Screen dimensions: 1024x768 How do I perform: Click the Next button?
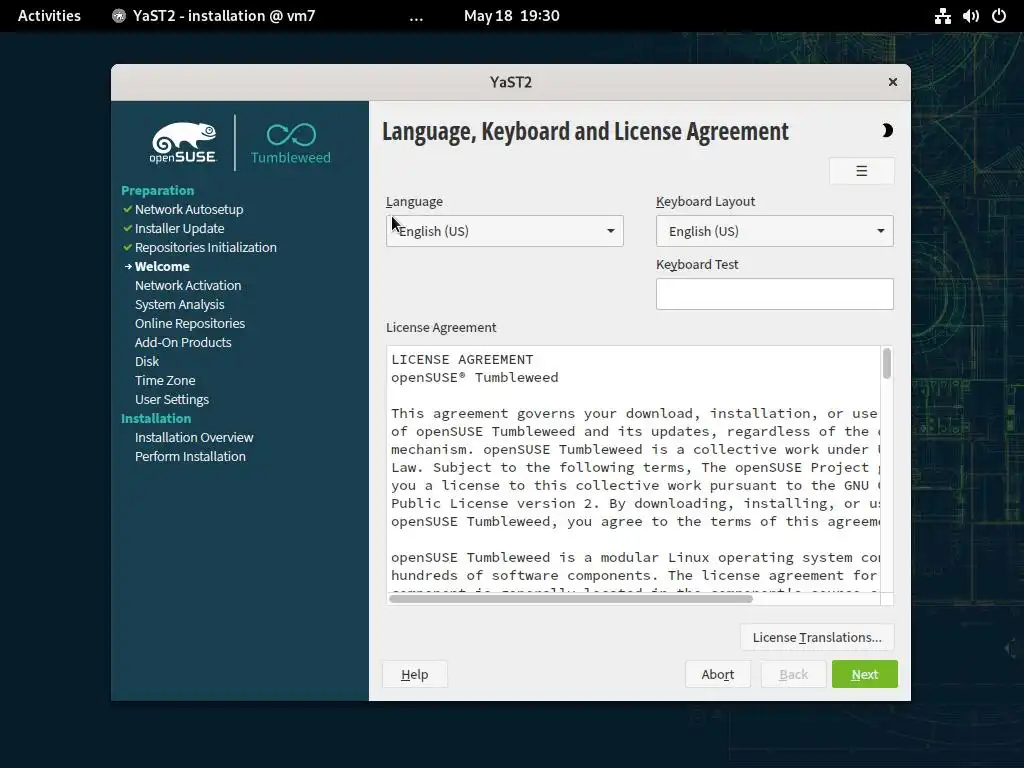point(865,674)
